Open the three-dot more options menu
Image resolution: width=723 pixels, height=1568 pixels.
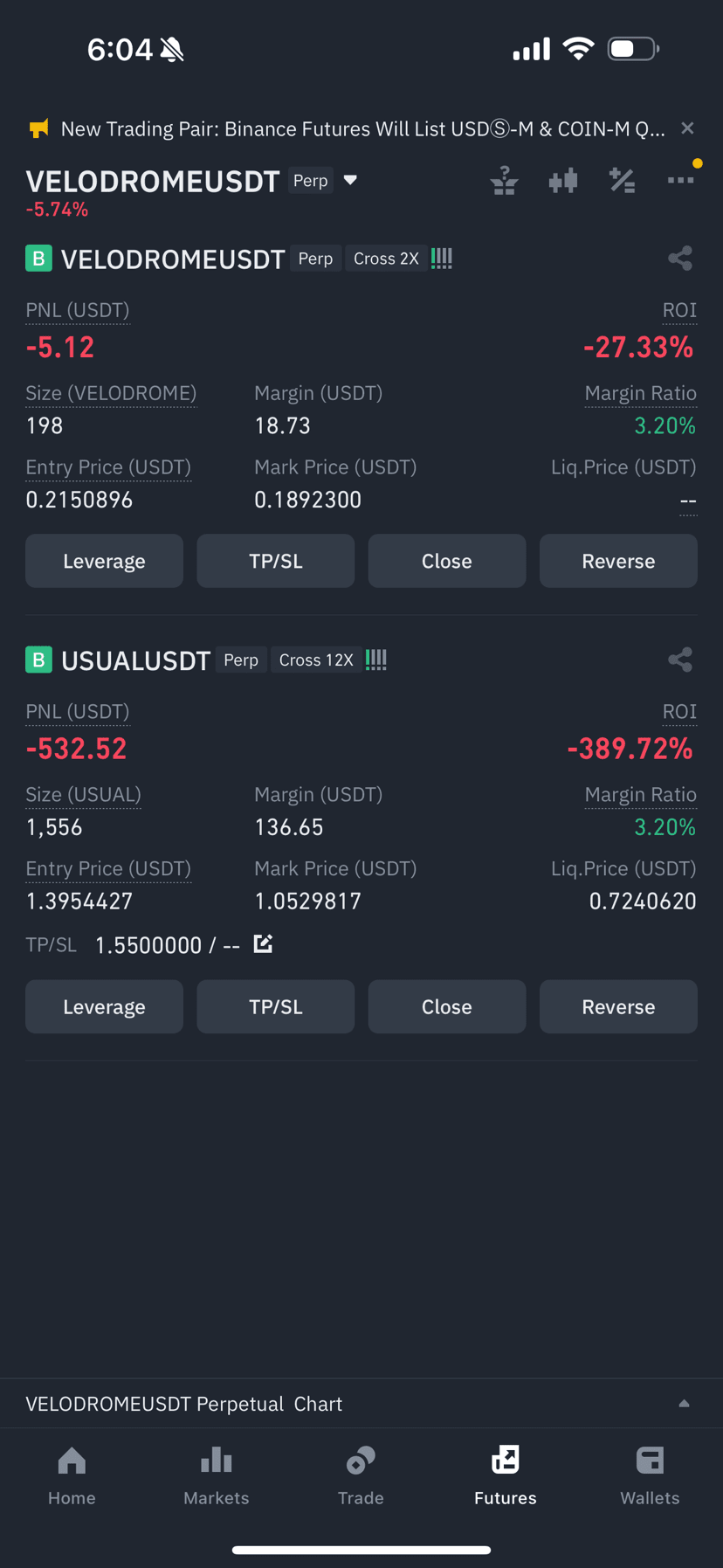[x=680, y=180]
